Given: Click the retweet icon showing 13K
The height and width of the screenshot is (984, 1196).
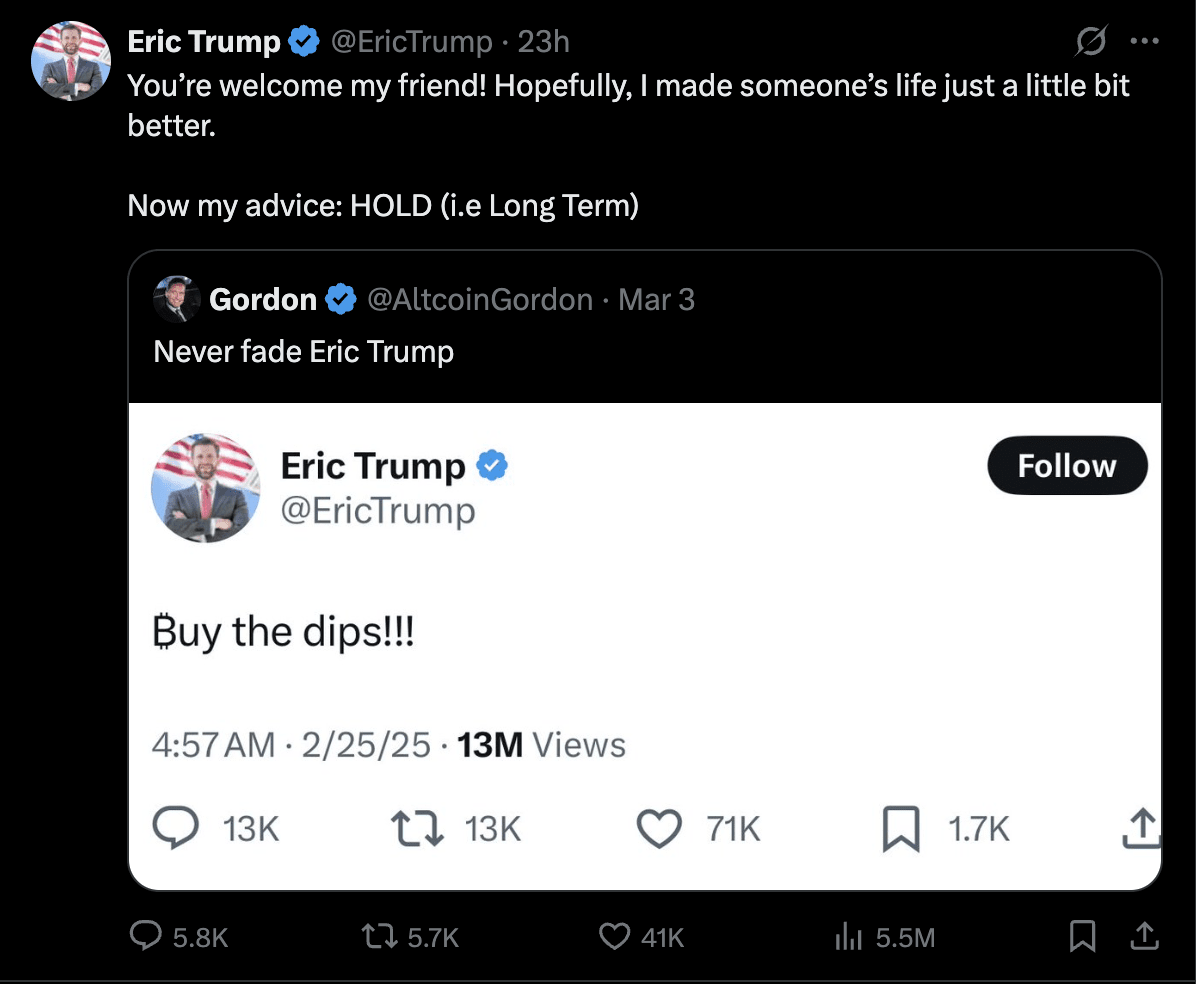Looking at the screenshot, I should [x=416, y=828].
